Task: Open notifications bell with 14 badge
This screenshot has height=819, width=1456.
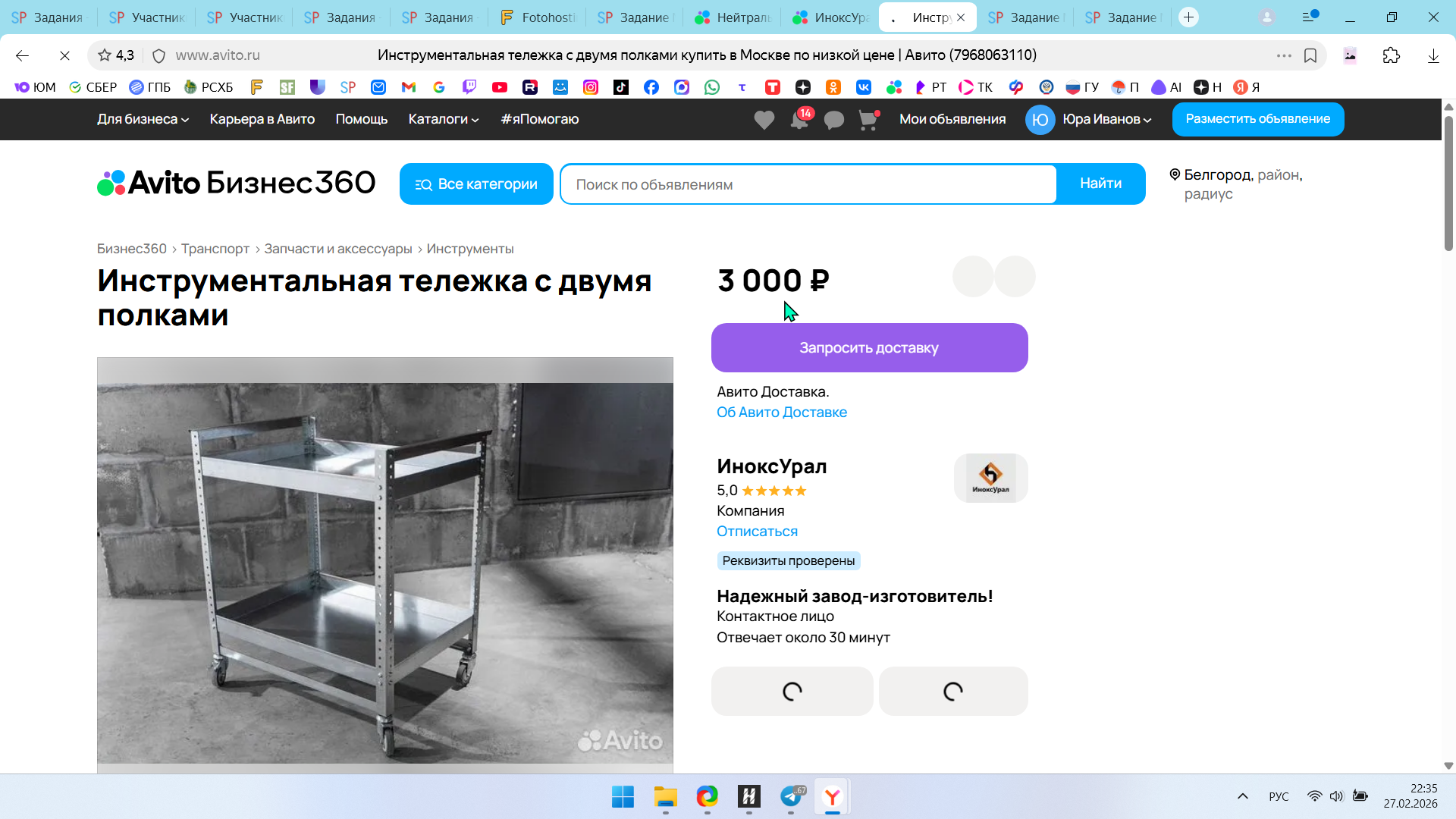Action: (799, 120)
